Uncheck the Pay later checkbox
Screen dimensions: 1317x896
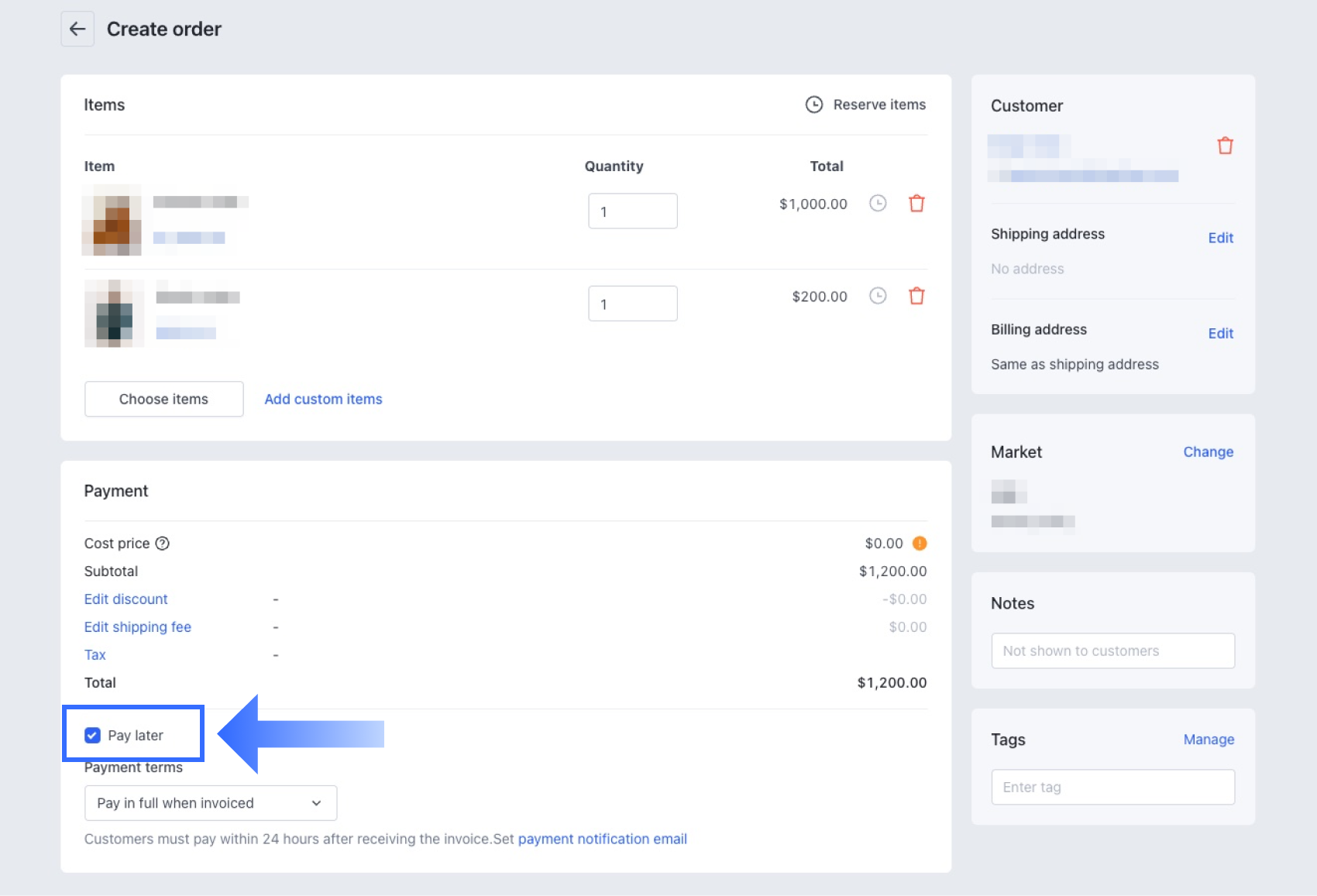(x=93, y=735)
